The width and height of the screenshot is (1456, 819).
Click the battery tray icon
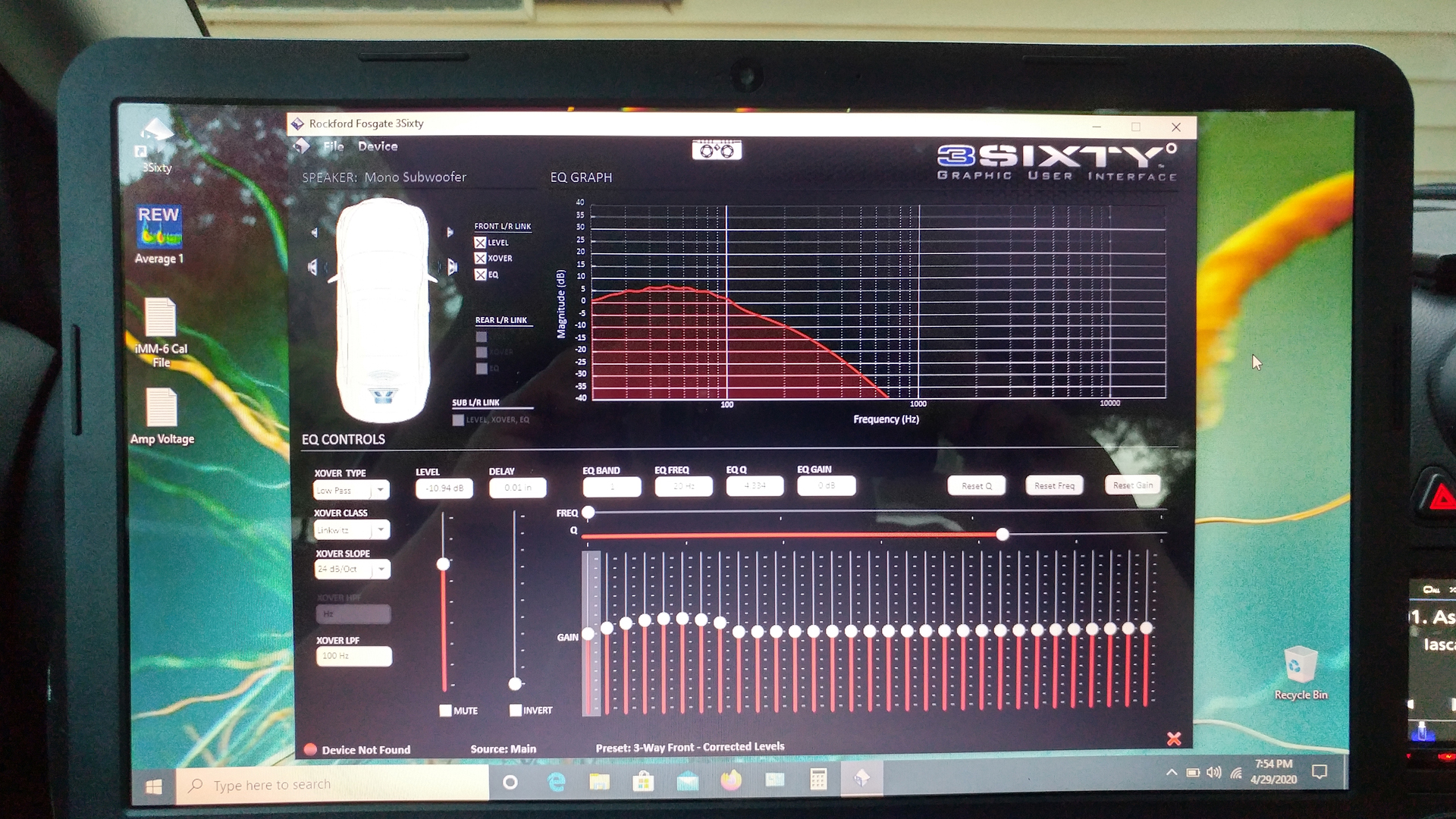[x=1193, y=773]
